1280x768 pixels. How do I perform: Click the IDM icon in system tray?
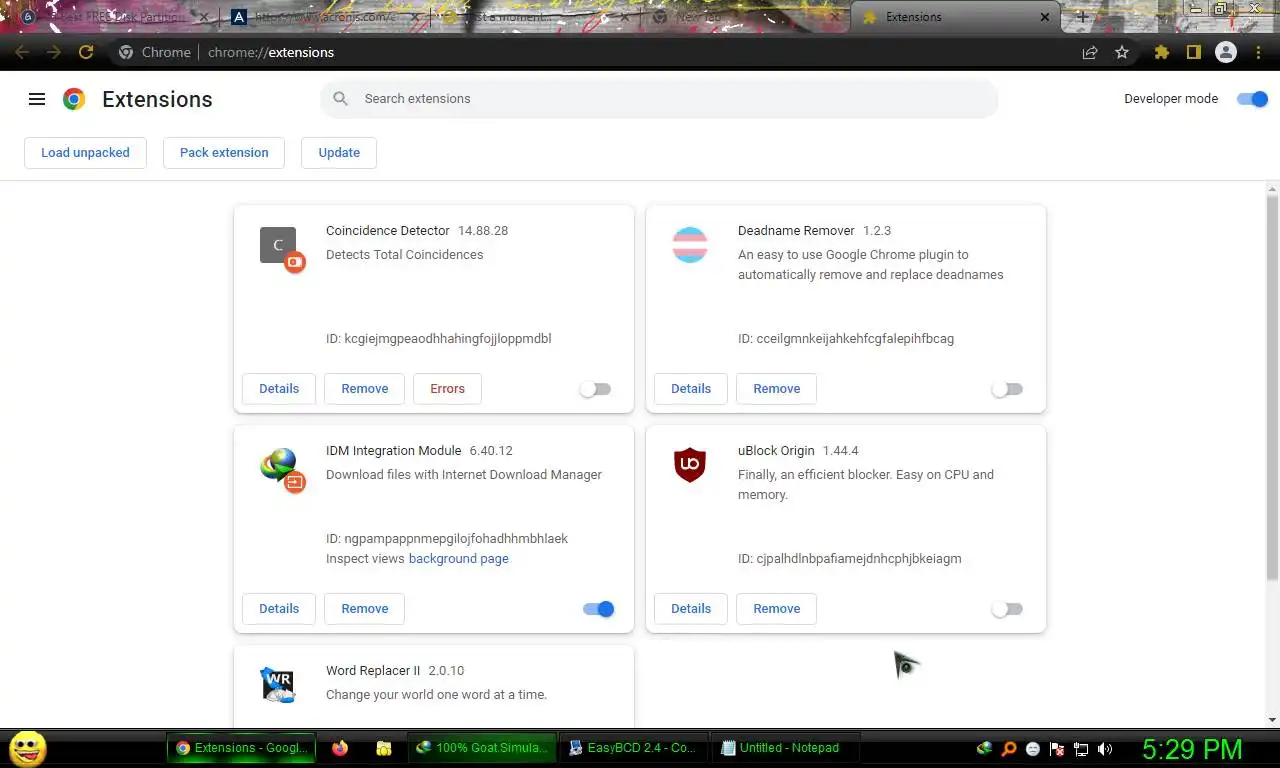985,748
